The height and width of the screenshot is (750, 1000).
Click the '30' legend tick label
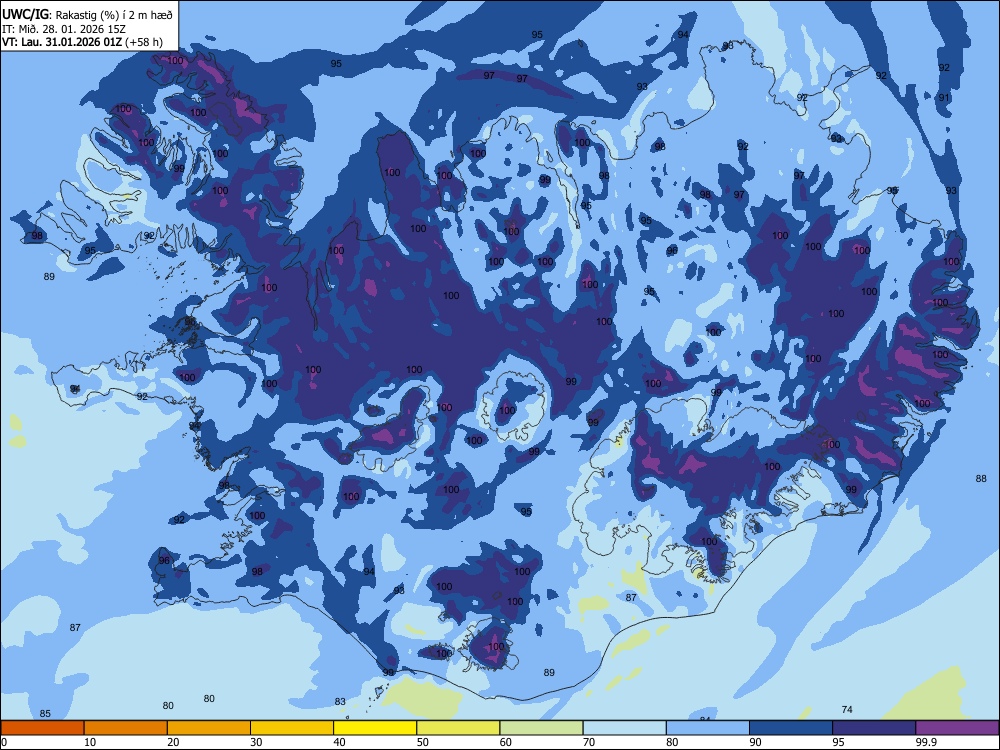click(256, 742)
